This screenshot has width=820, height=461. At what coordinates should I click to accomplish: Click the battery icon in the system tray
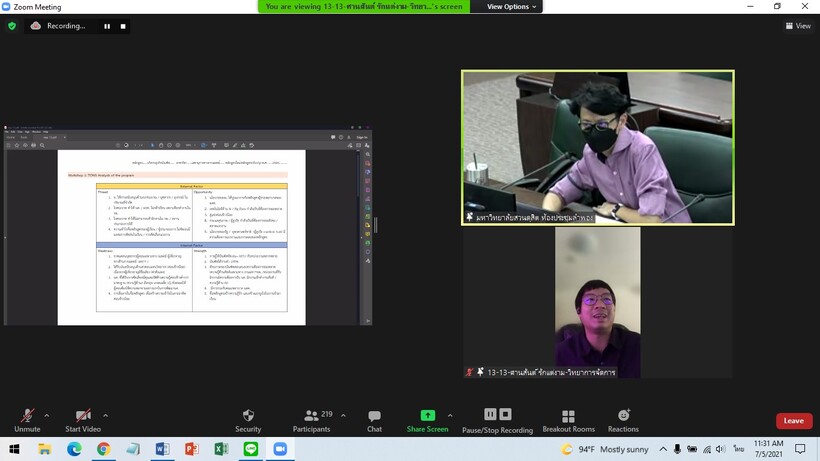(692, 449)
